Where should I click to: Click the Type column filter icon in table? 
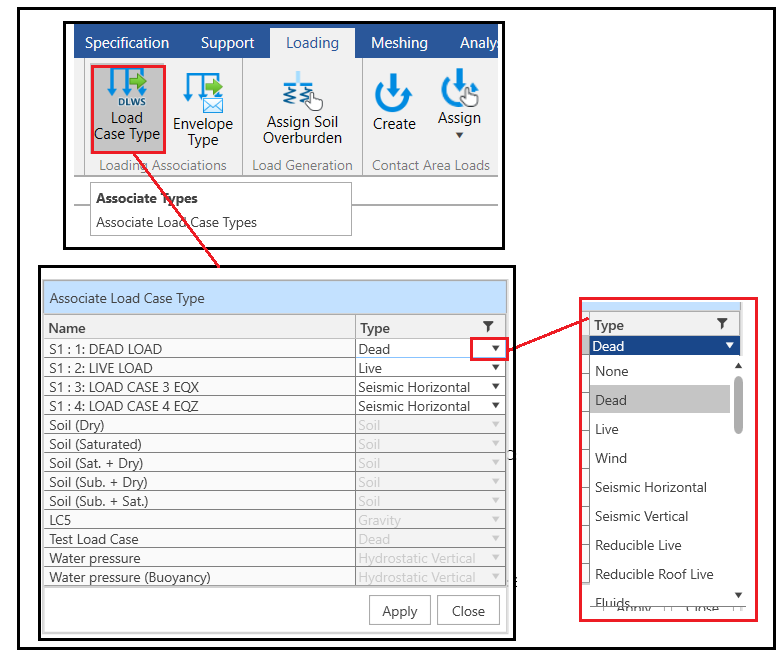tap(488, 327)
